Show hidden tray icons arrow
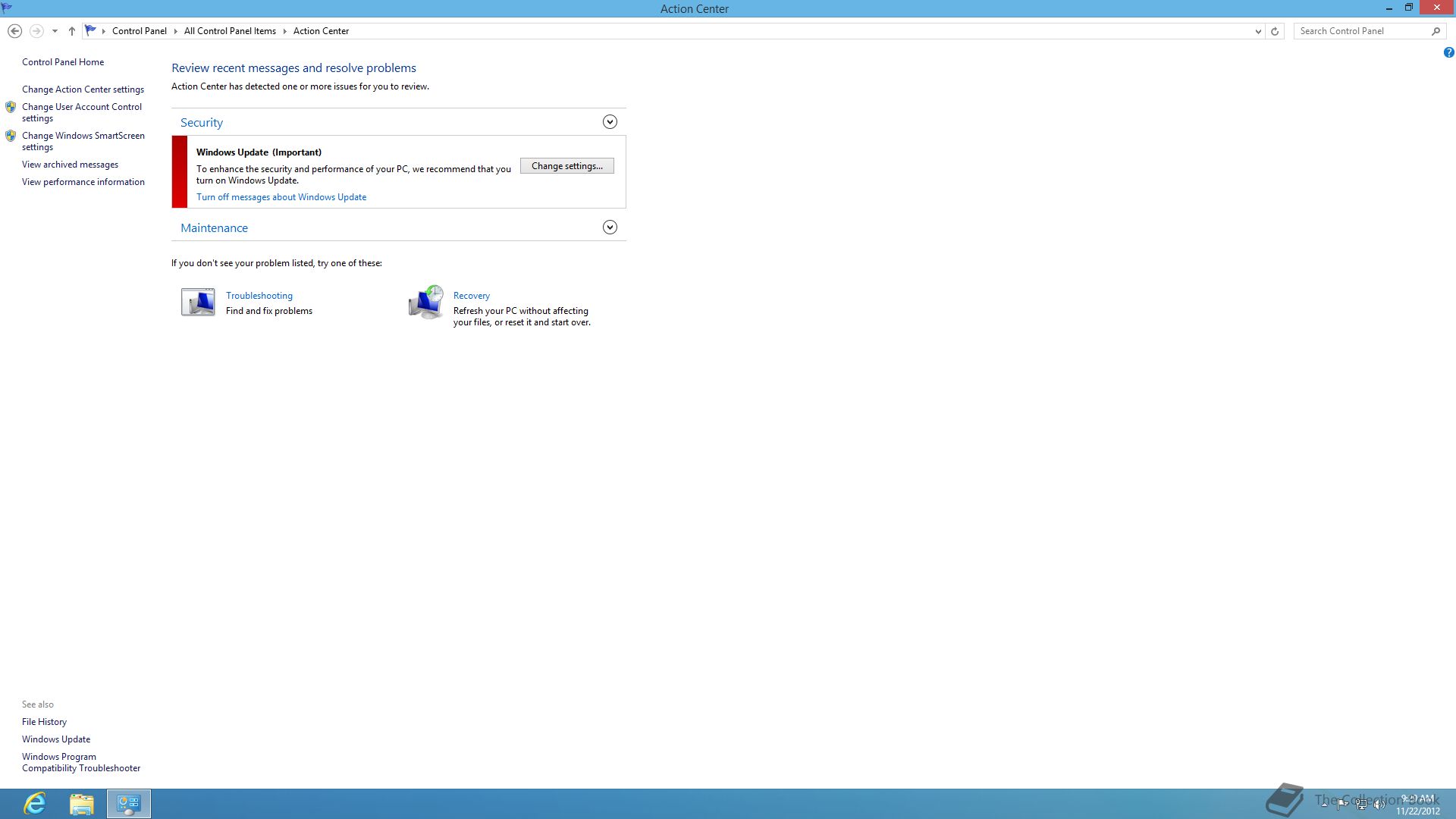 pos(1324,805)
